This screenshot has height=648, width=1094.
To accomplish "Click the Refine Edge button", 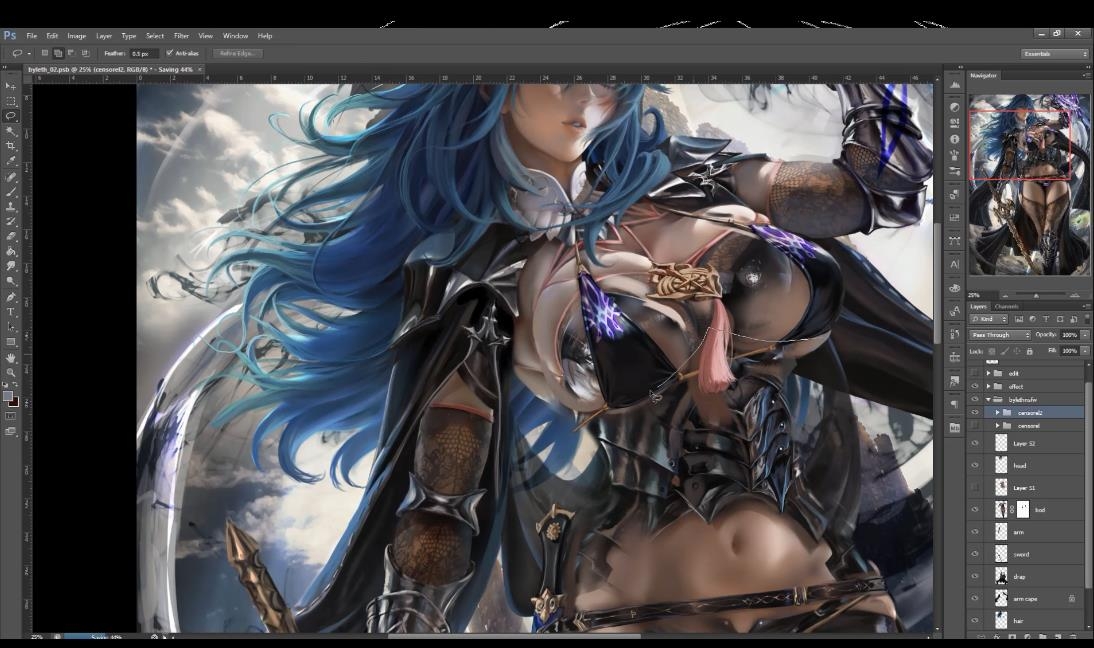I will click(x=237, y=53).
